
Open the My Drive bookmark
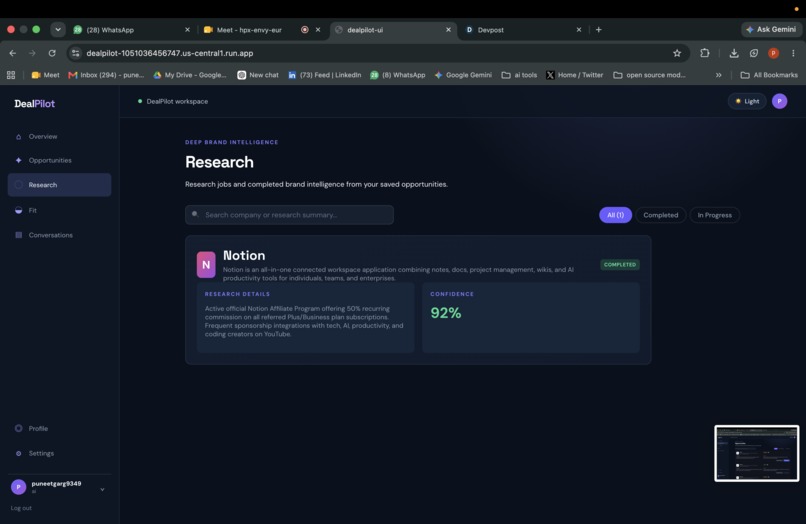(x=190, y=75)
